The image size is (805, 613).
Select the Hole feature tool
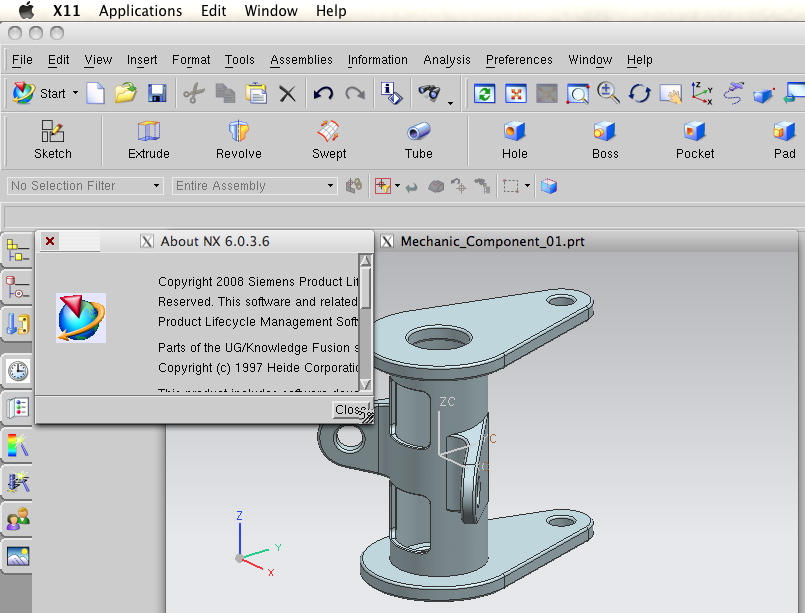tap(514, 139)
